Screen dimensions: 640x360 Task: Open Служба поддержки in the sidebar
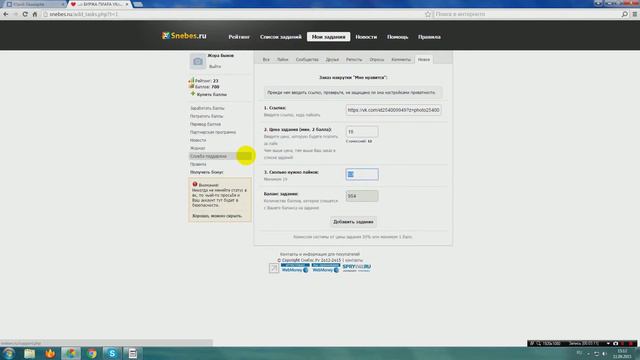pos(208,156)
